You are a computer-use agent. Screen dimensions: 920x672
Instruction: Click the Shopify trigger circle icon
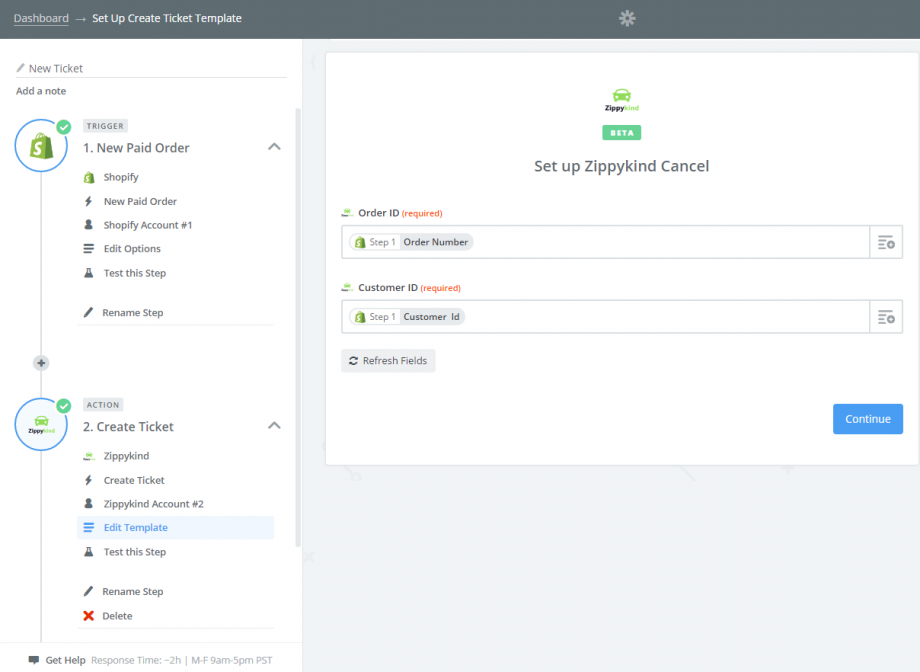(41, 146)
